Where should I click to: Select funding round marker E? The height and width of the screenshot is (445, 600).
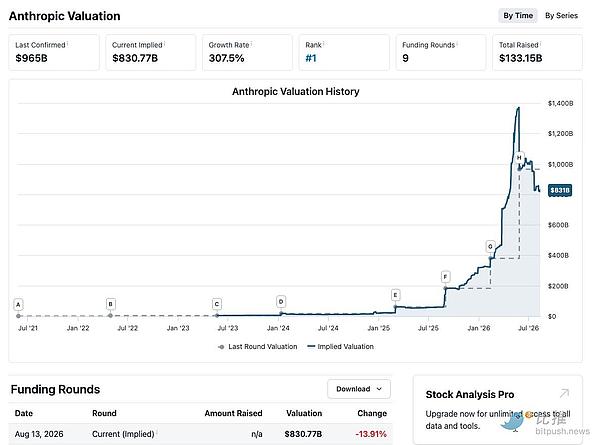395,295
